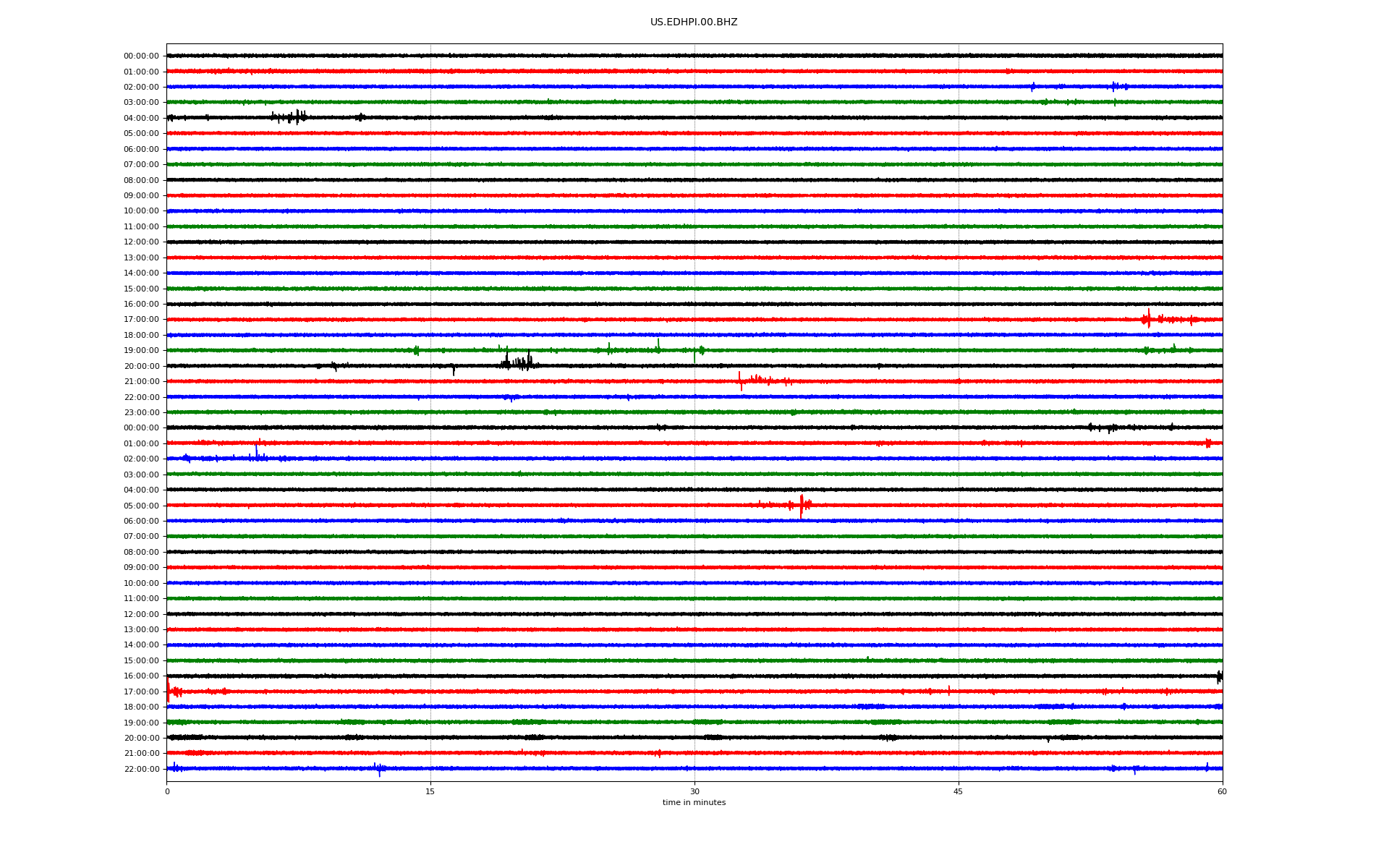Click the plot title US.EDHPI.00.BHZ

pos(693,22)
